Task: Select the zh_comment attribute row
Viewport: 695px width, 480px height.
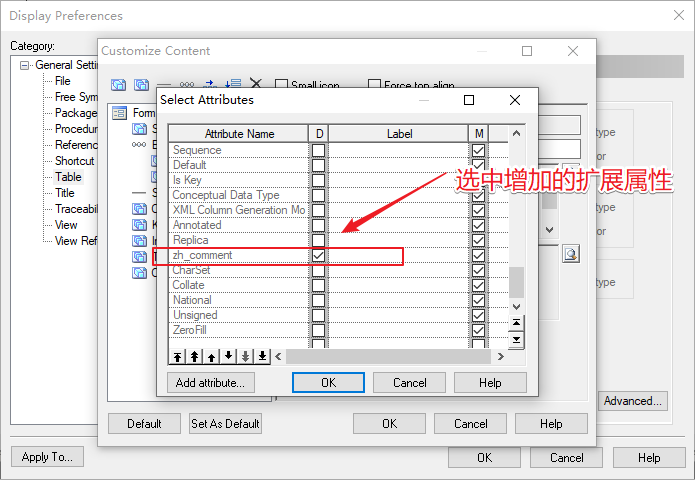Action: pos(338,255)
